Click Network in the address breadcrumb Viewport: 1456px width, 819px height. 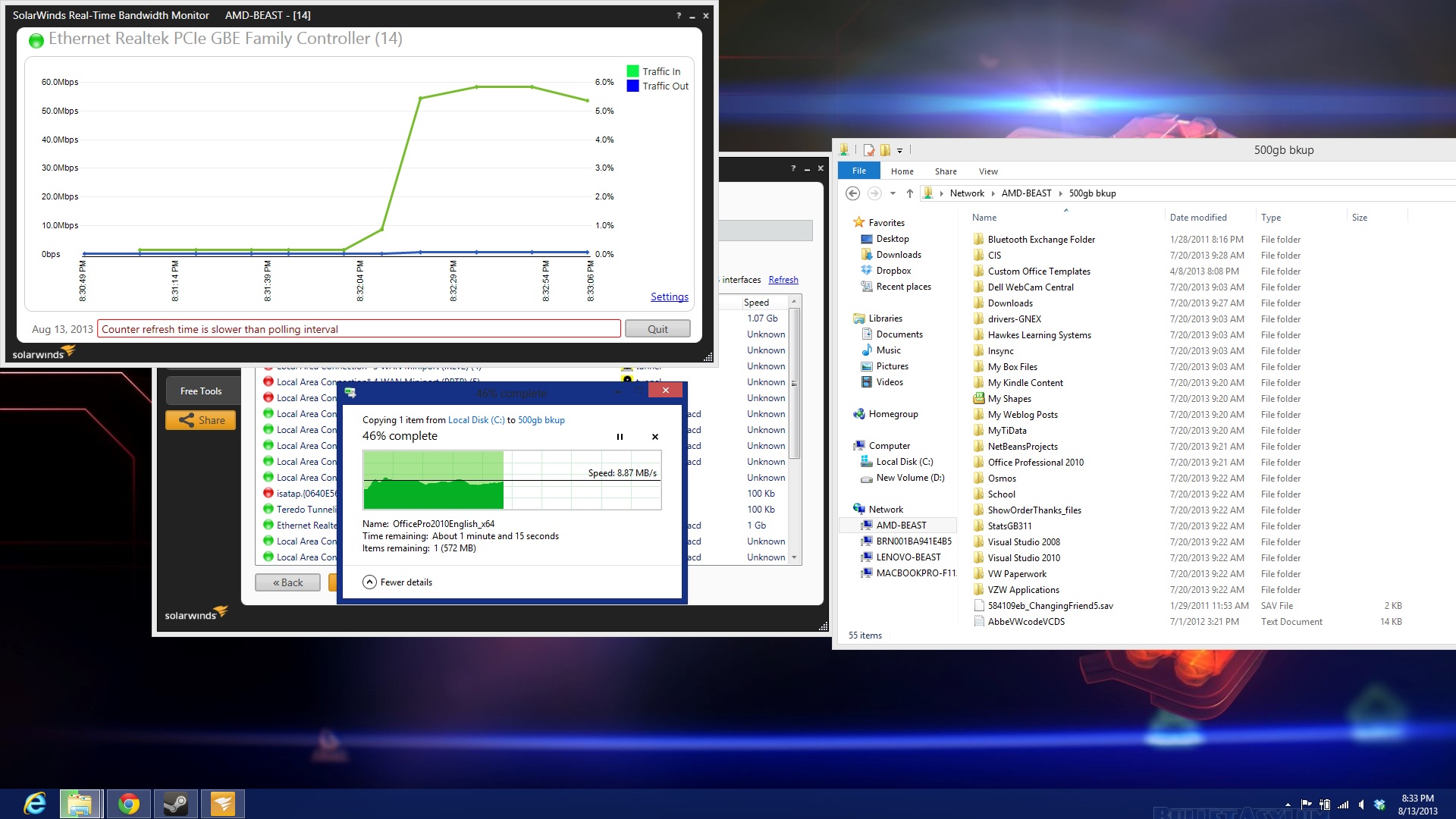point(967,193)
